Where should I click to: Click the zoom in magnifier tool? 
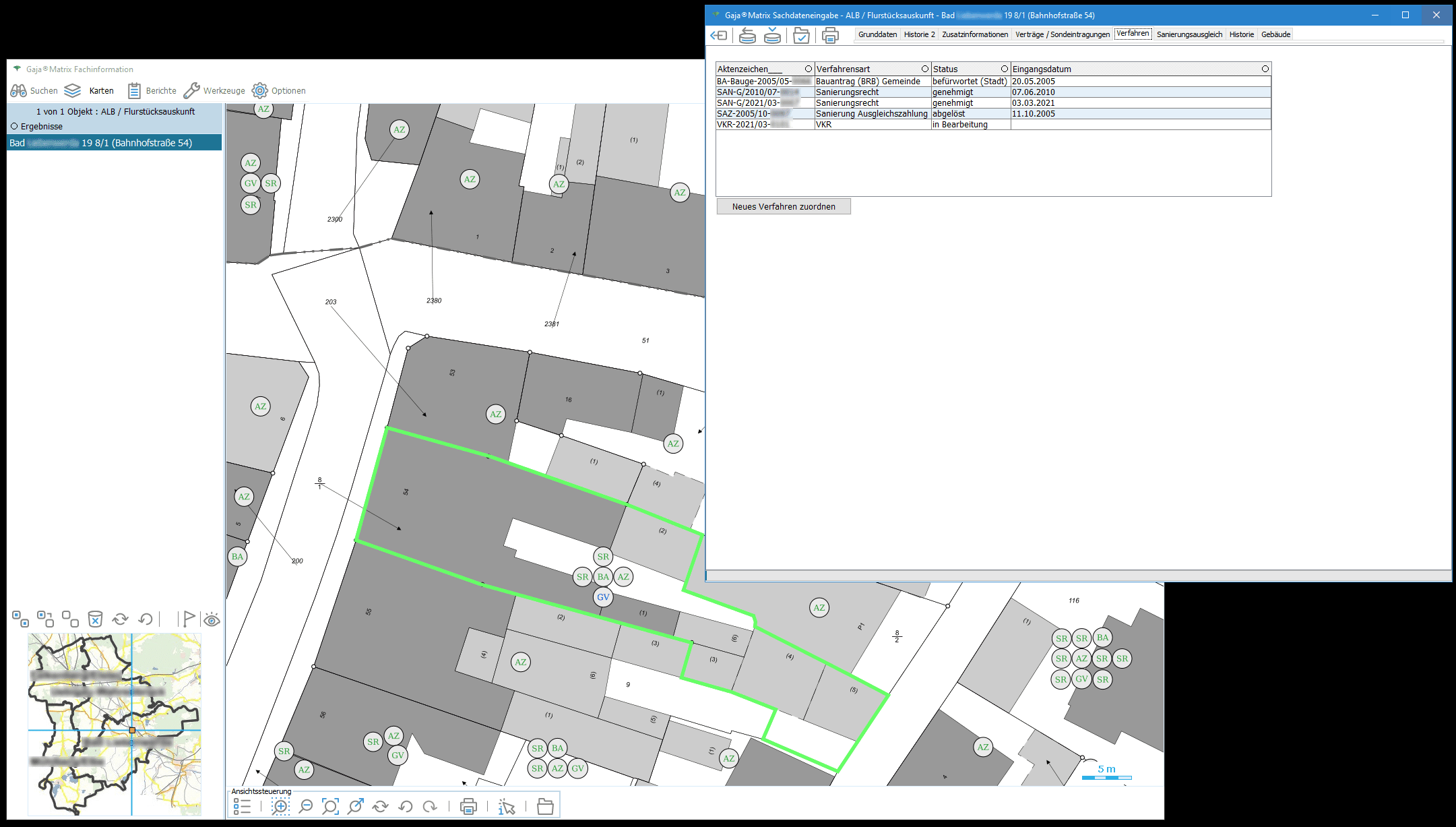click(x=280, y=806)
